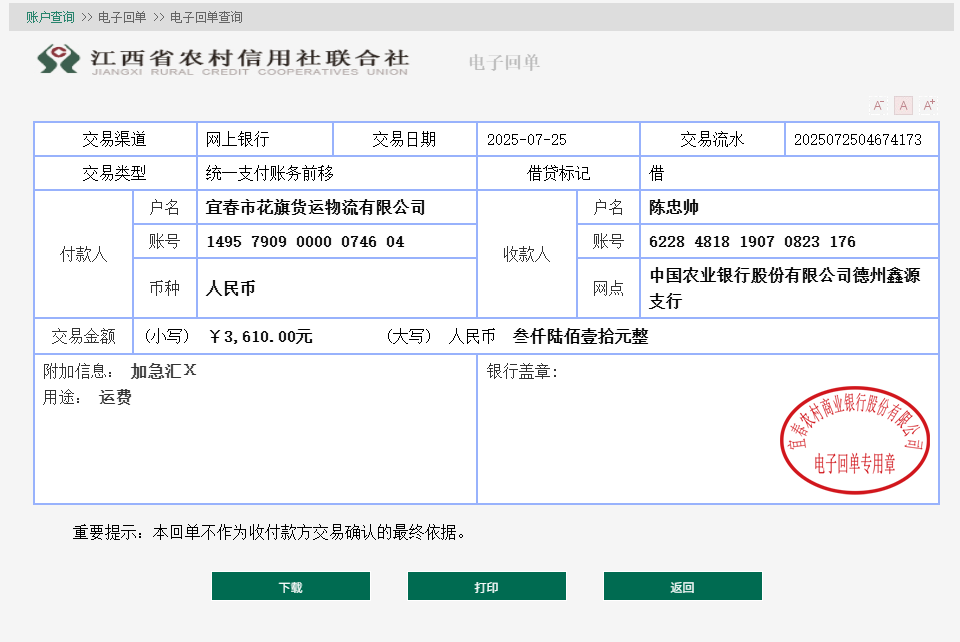The width and height of the screenshot is (960, 642).
Task: Go to the 电子回单 breadcrumb item
Action: click(122, 17)
